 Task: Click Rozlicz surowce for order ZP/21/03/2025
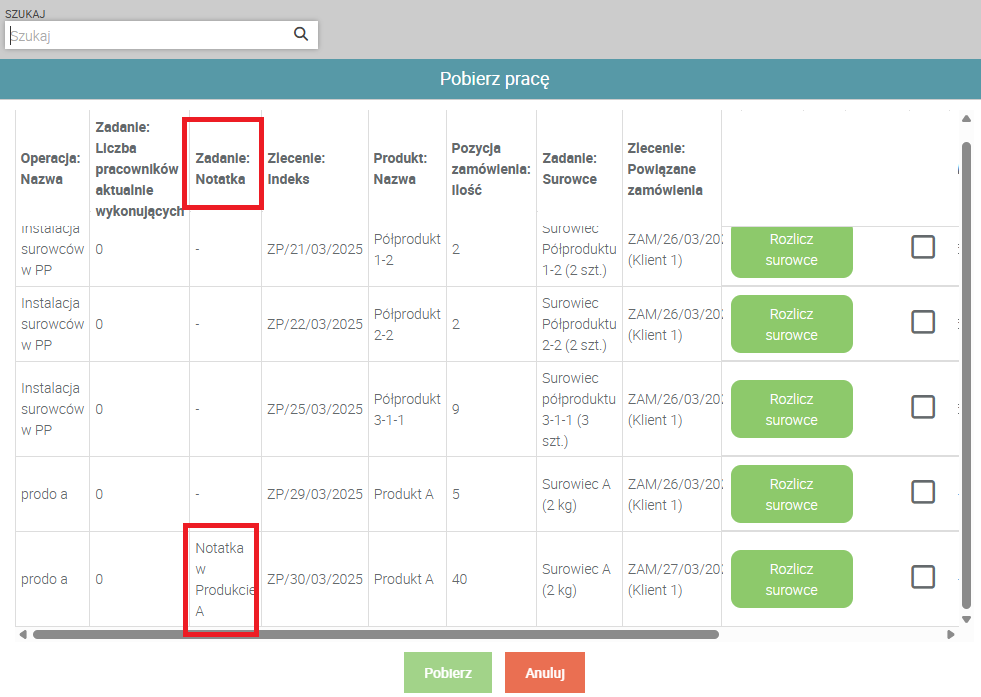tap(791, 250)
